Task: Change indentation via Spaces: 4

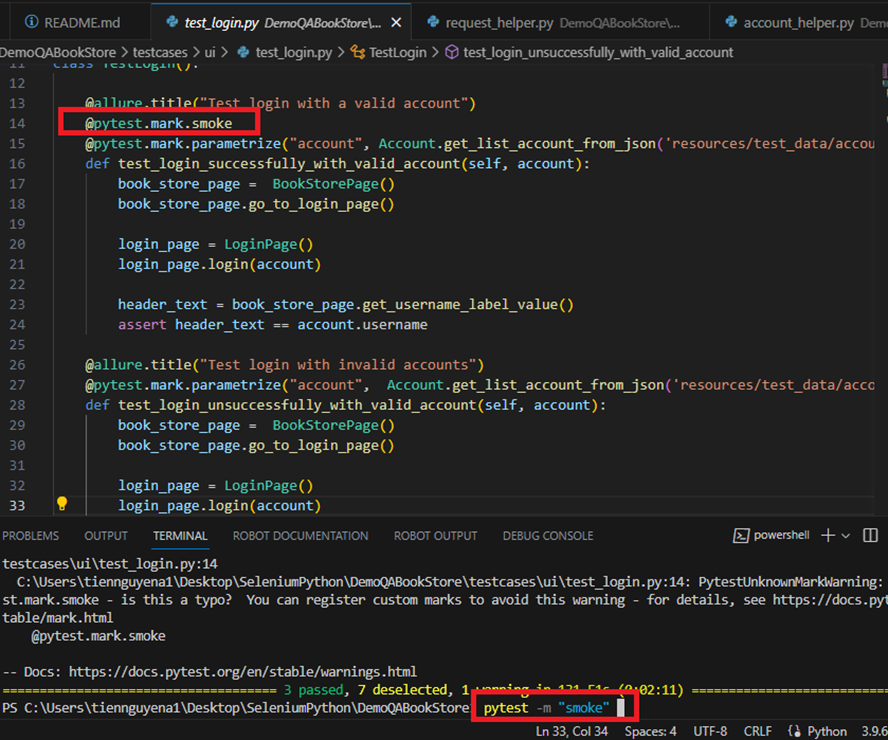Action: [x=650, y=731]
